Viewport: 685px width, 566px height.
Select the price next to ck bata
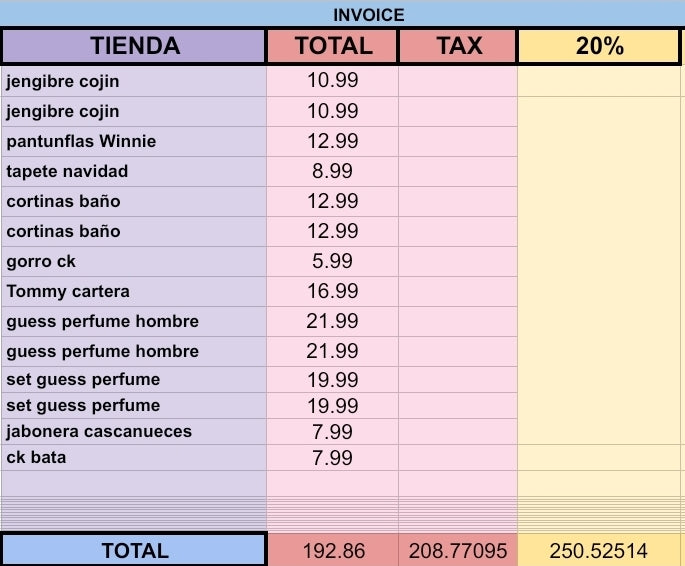(332, 457)
